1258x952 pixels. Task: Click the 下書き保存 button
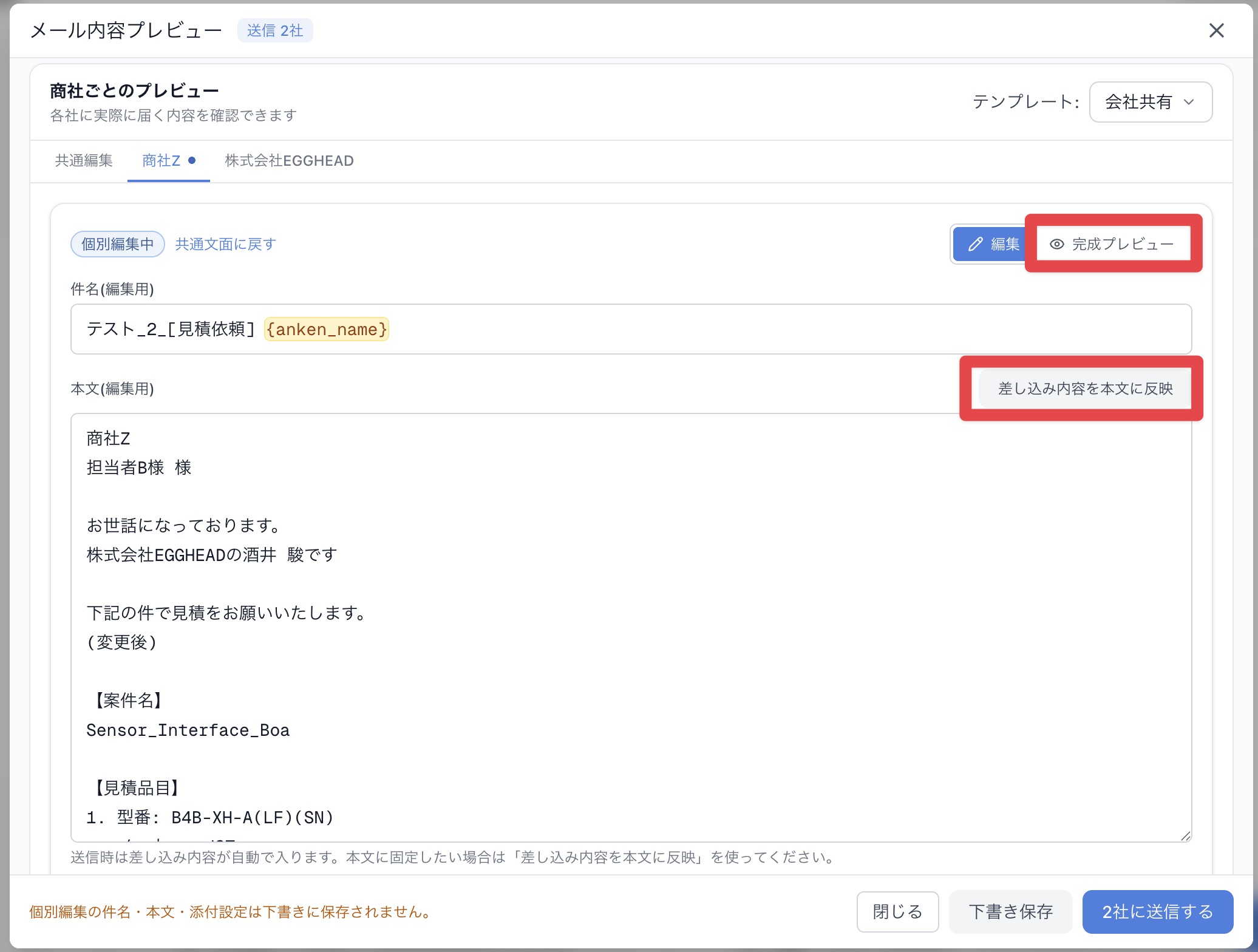click(x=1011, y=911)
